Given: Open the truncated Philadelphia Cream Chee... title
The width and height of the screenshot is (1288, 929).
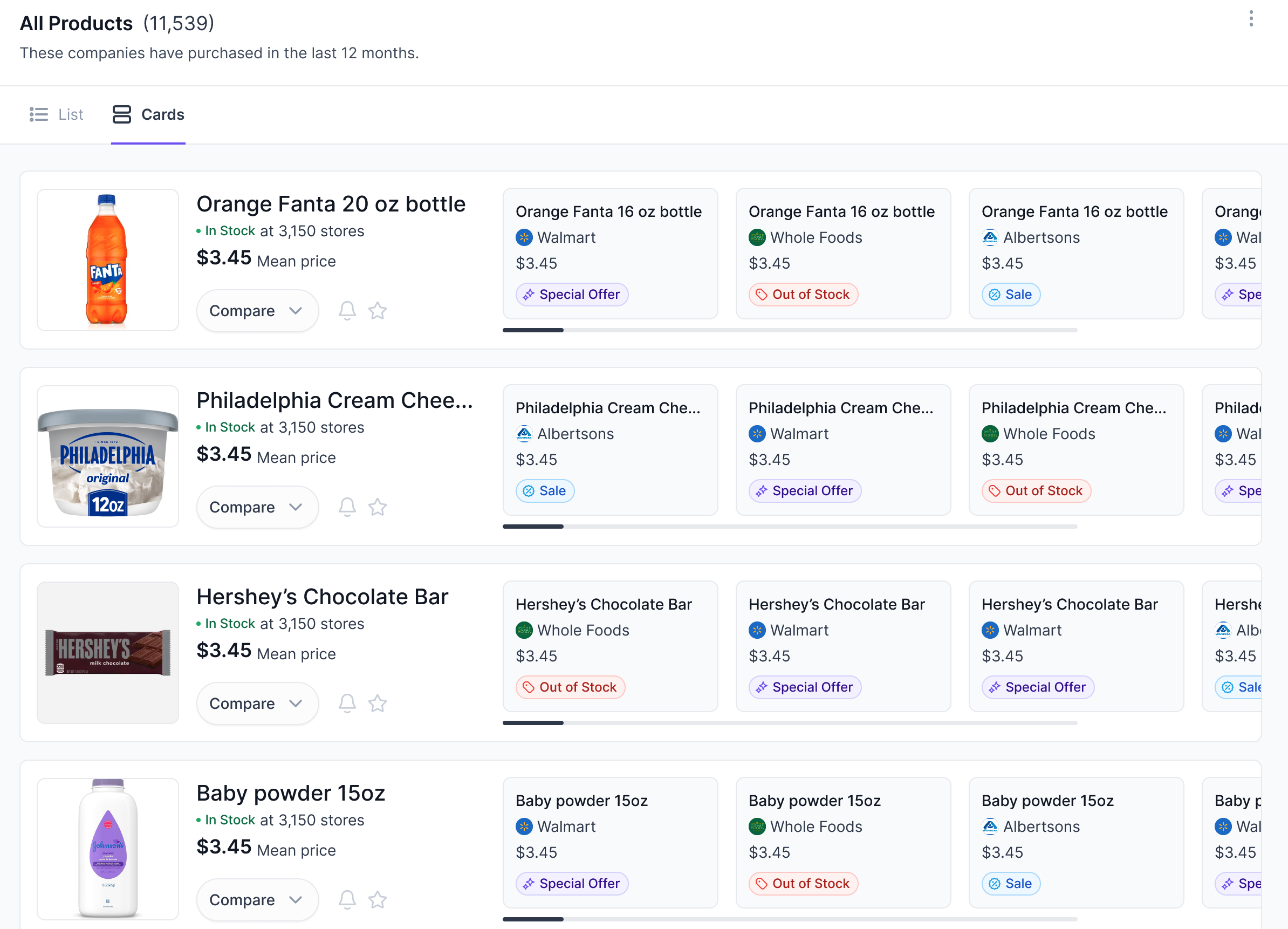Looking at the screenshot, I should pyautogui.click(x=335, y=401).
